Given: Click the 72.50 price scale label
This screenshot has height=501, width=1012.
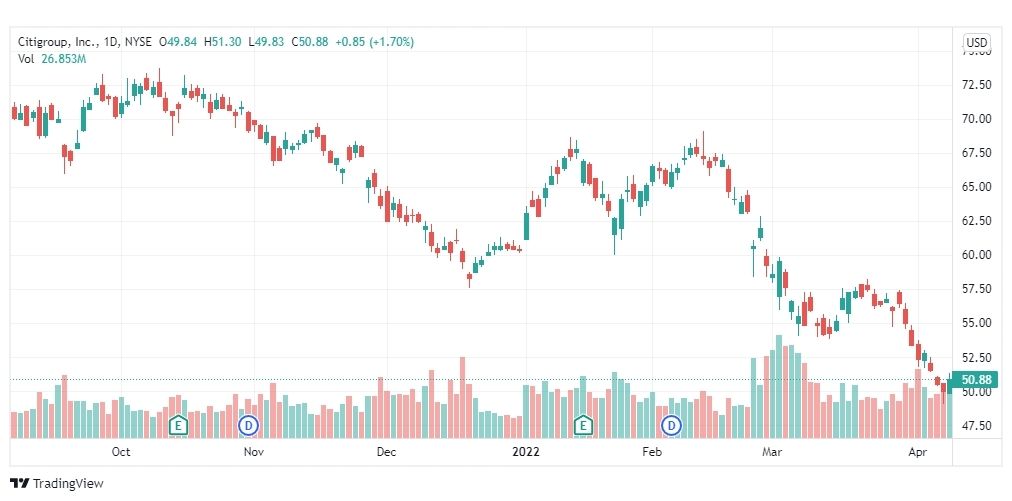Looking at the screenshot, I should (x=976, y=85).
